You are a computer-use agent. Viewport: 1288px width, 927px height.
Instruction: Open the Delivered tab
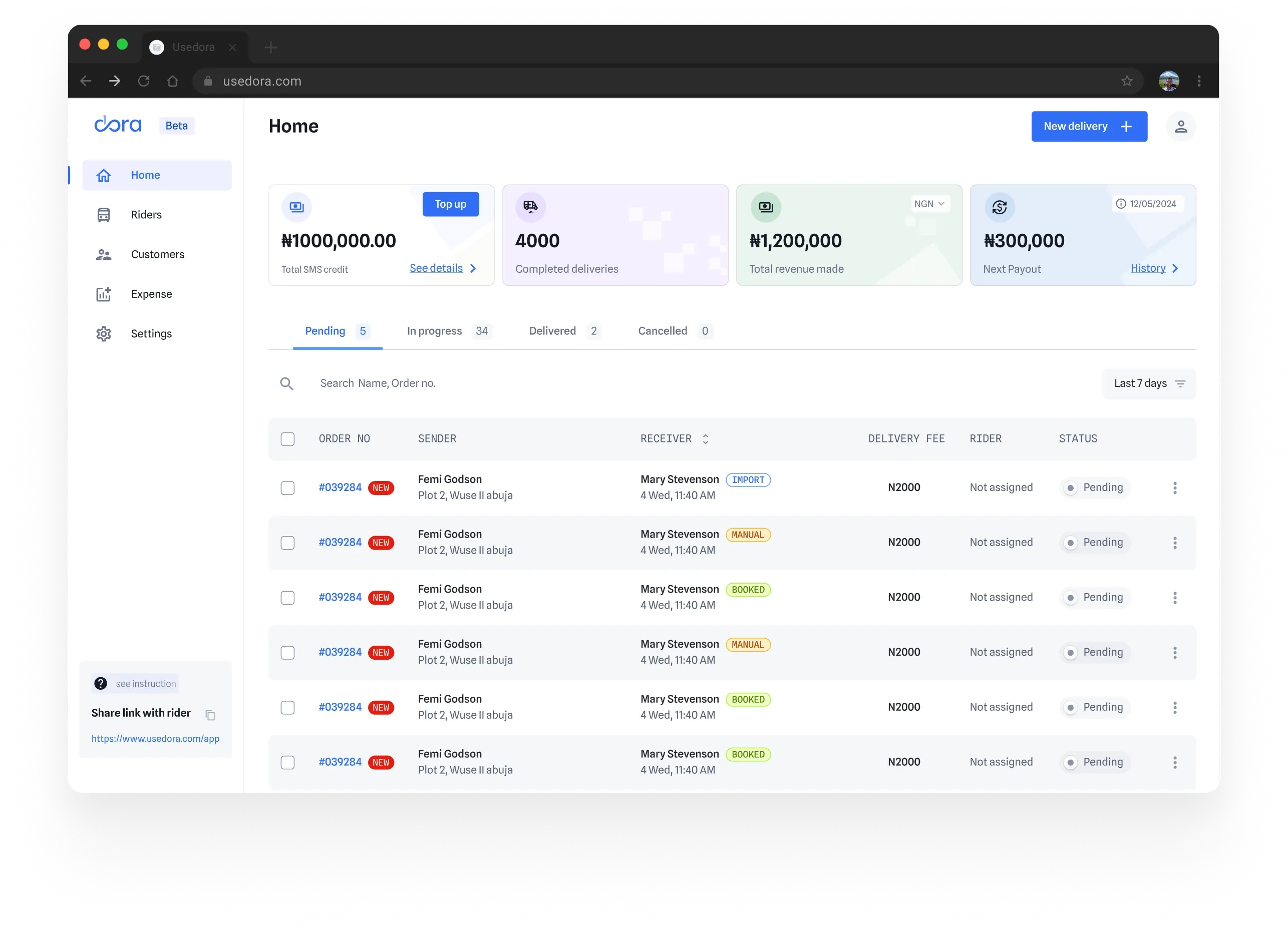(x=552, y=331)
